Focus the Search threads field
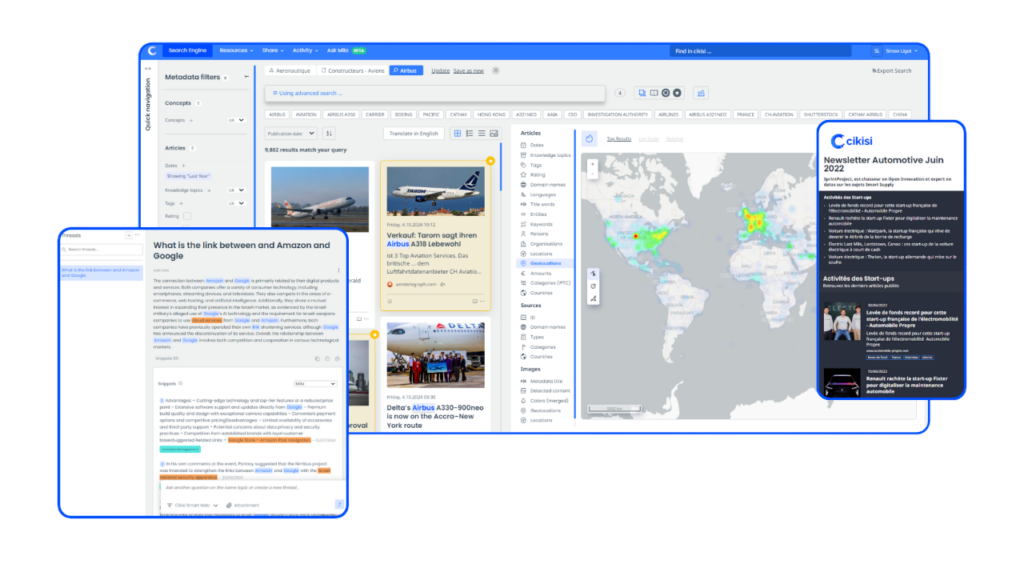 pos(101,249)
